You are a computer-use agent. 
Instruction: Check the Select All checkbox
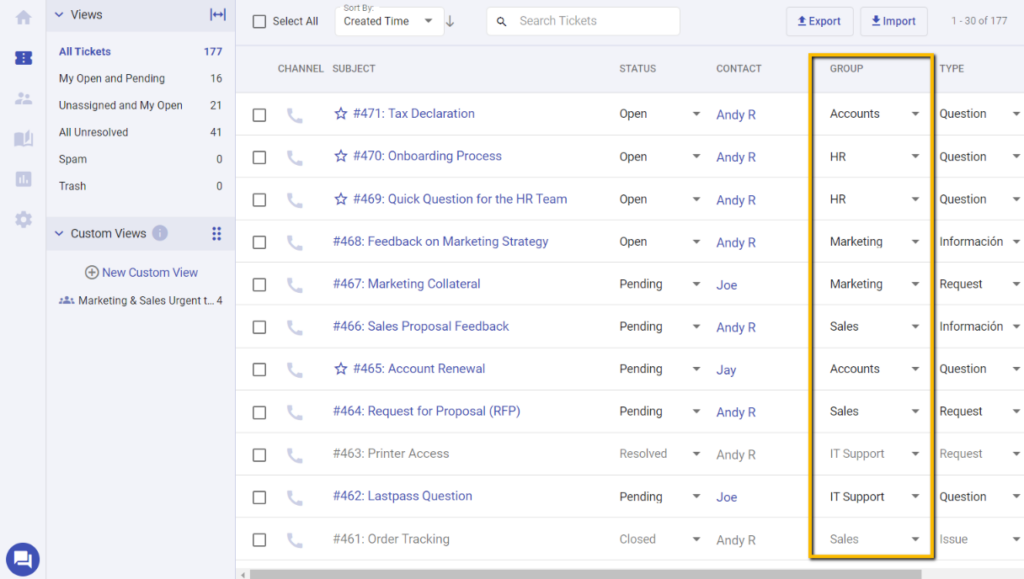(x=259, y=22)
